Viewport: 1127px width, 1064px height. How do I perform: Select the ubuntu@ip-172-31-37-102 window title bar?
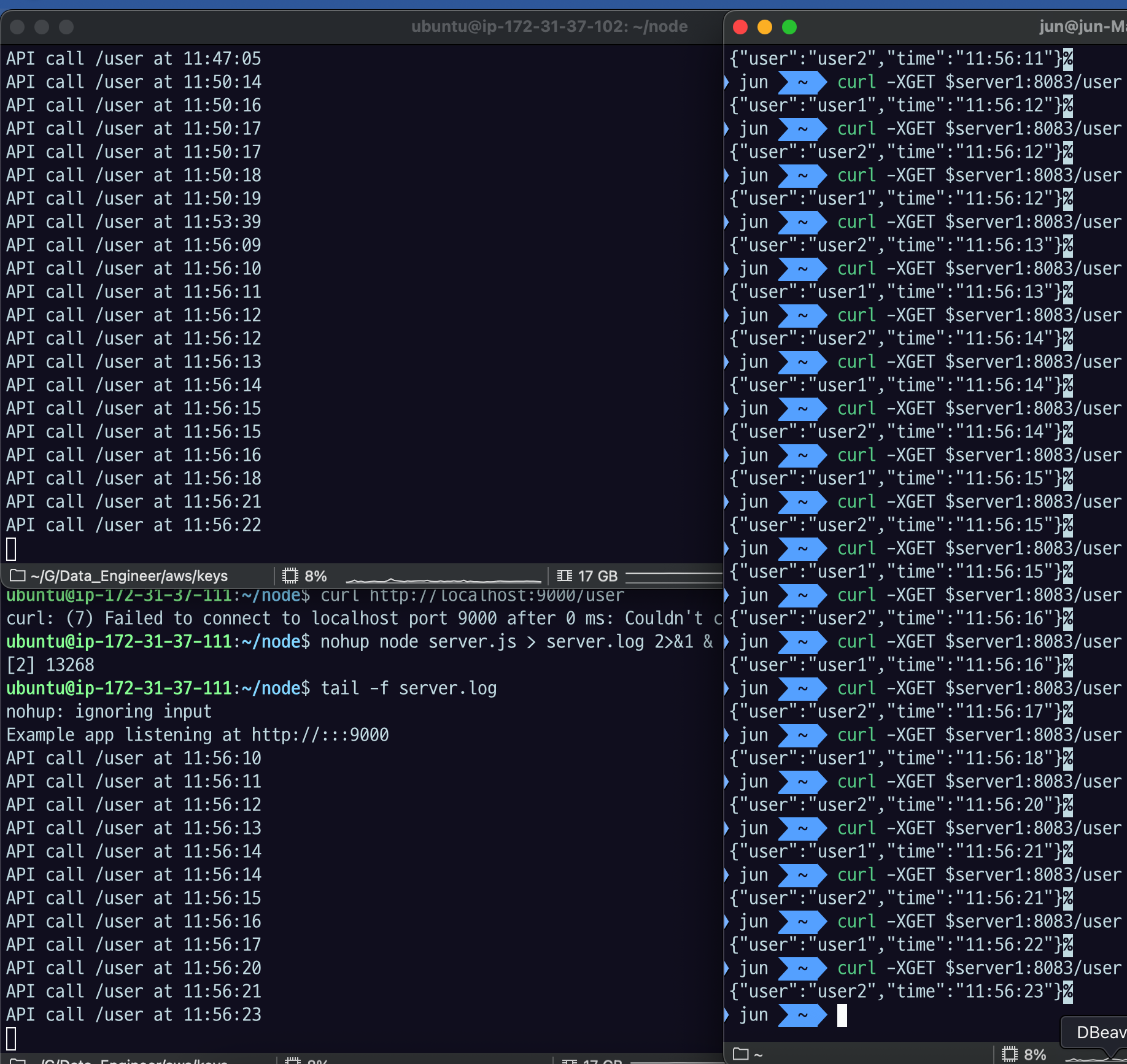tap(549, 26)
